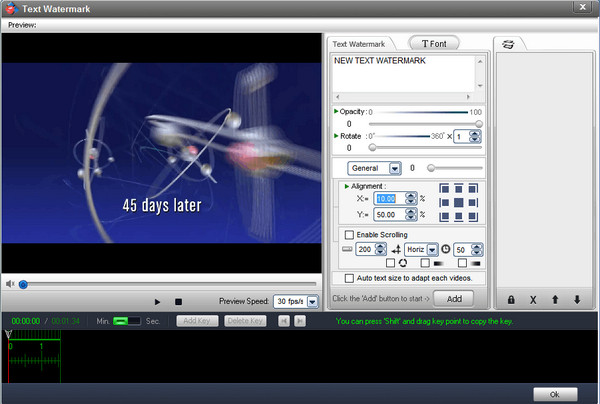Viewport: 600px width, 404px height.
Task: Stop the video preview playback
Action: pyautogui.click(x=178, y=301)
